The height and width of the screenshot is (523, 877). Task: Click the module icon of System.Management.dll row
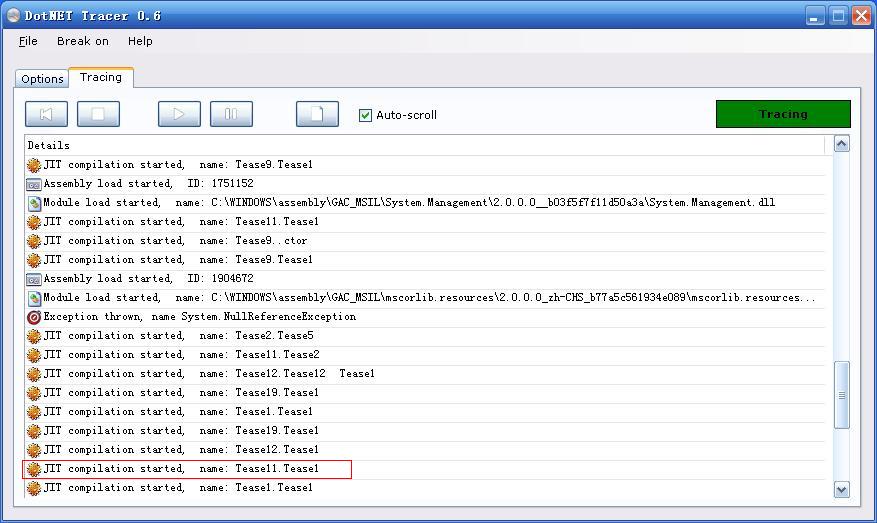coord(34,203)
